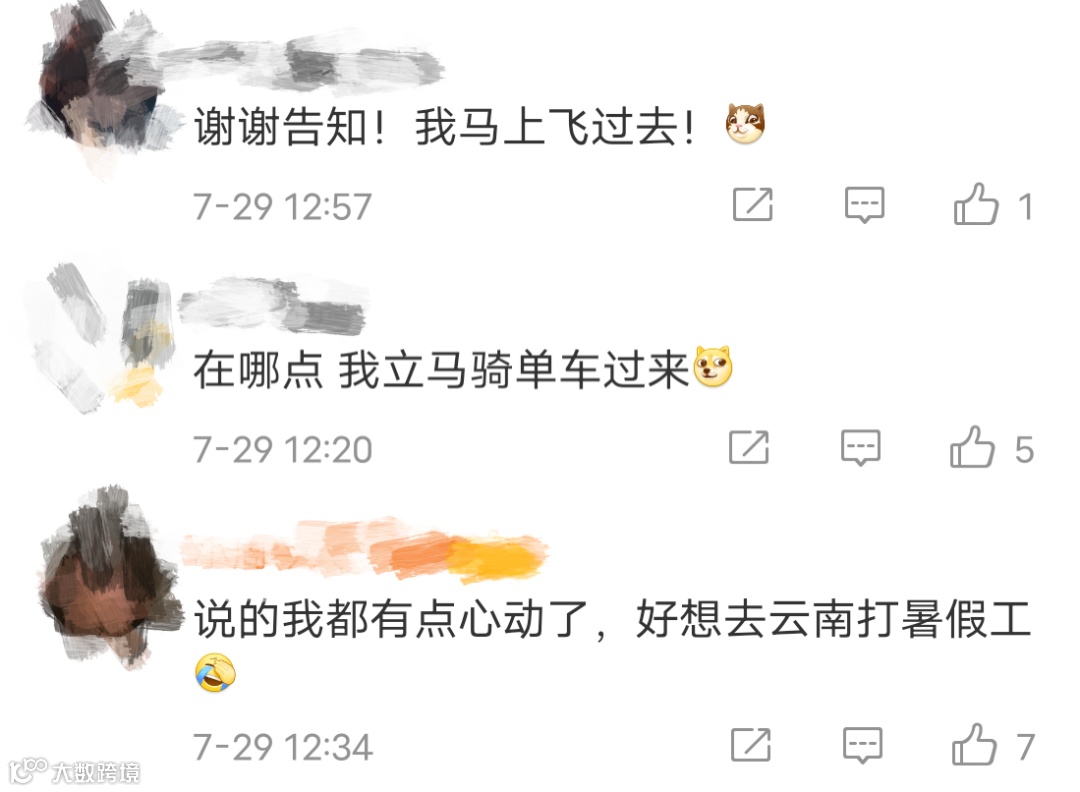1080x792 pixels.
Task: Like the bicycle comment with 5 likes
Action: (972, 447)
